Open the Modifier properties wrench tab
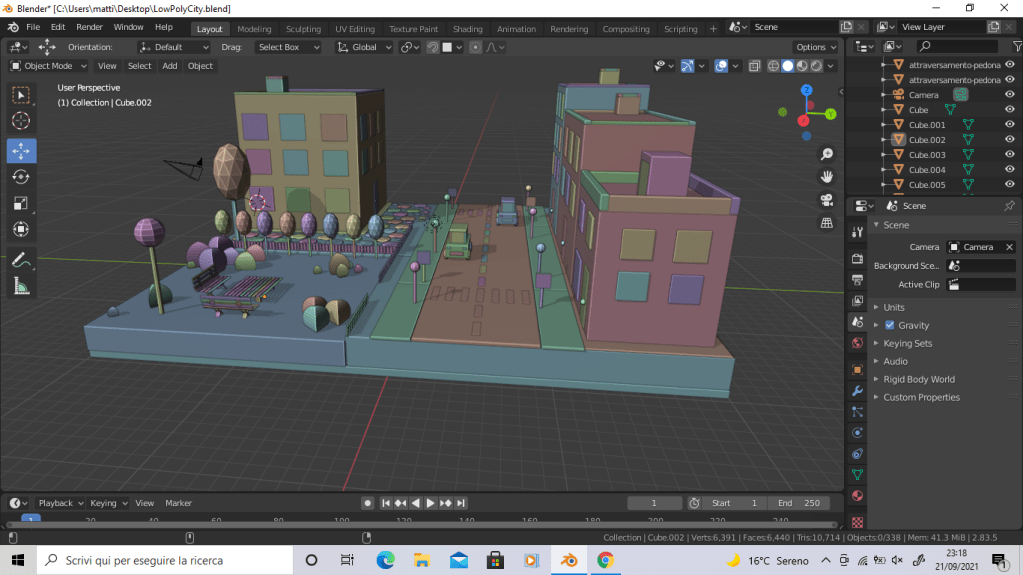Image resolution: width=1023 pixels, height=575 pixels. tap(857, 390)
